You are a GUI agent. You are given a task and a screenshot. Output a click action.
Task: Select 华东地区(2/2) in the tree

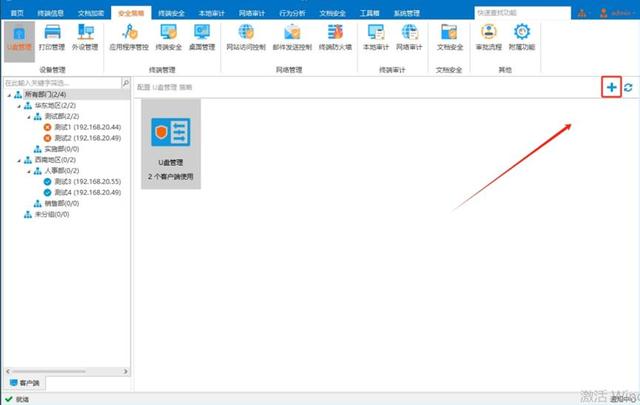click(55, 105)
